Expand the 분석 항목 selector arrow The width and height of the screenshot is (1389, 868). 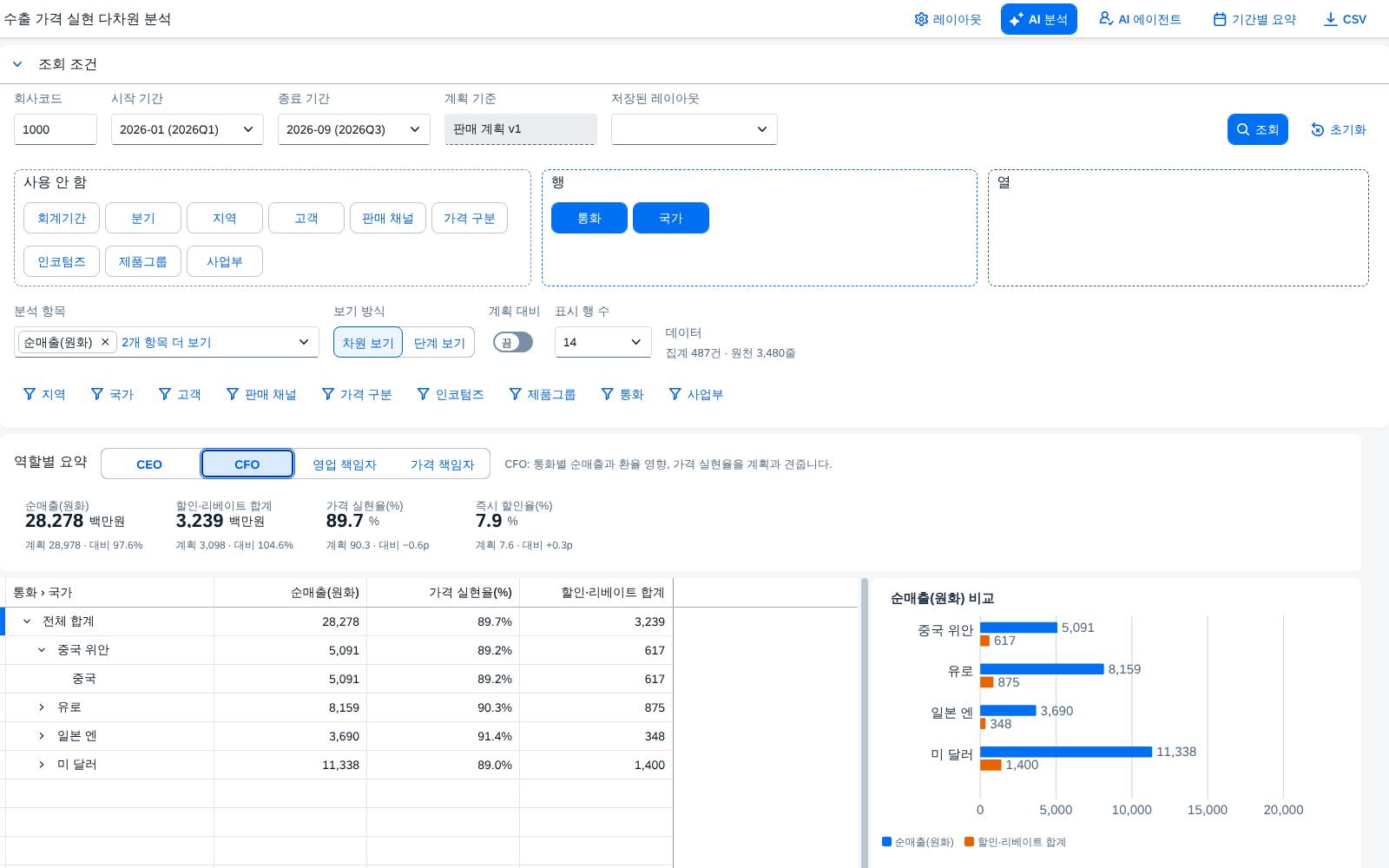pyautogui.click(x=304, y=342)
